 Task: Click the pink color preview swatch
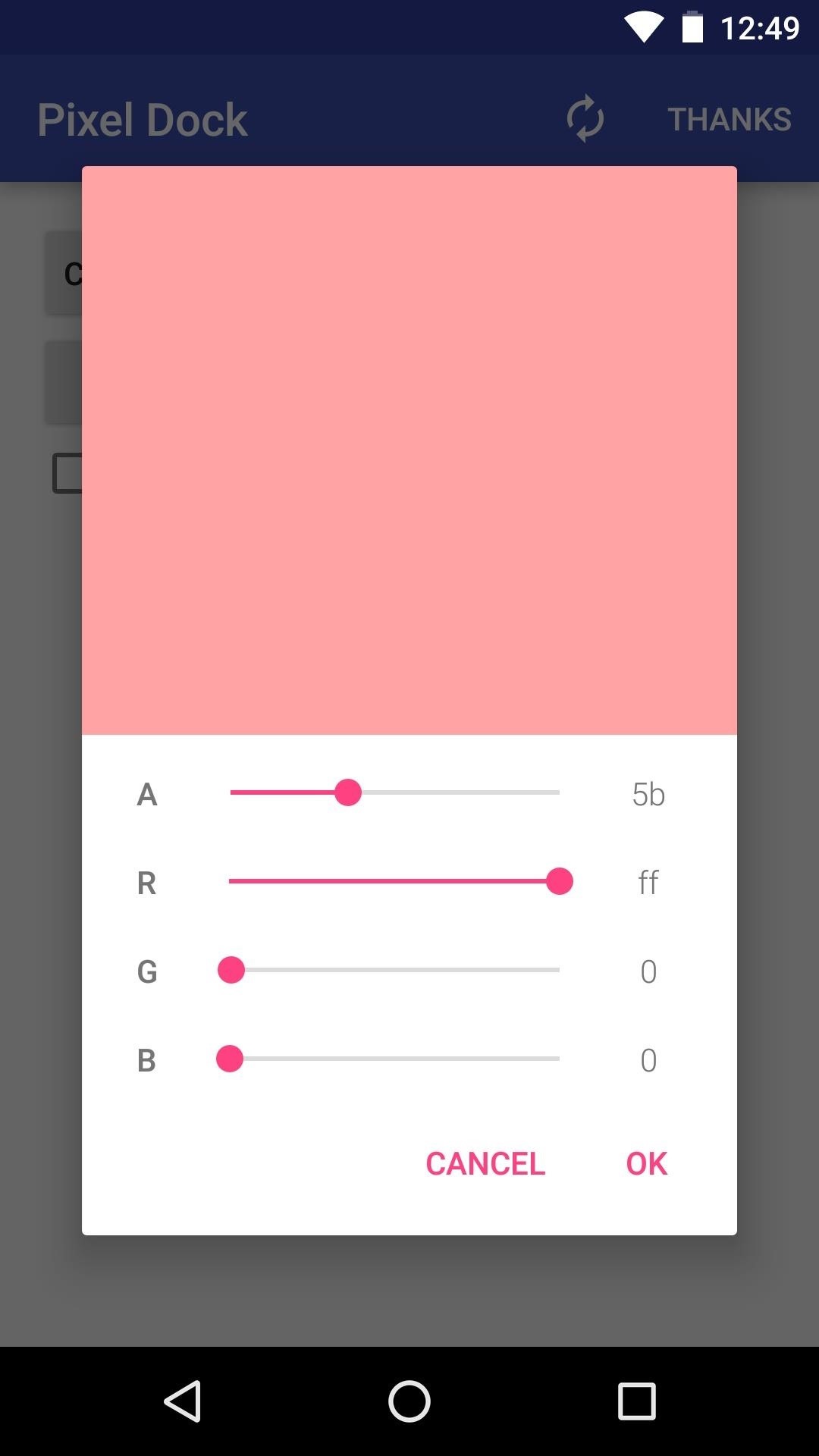409,450
